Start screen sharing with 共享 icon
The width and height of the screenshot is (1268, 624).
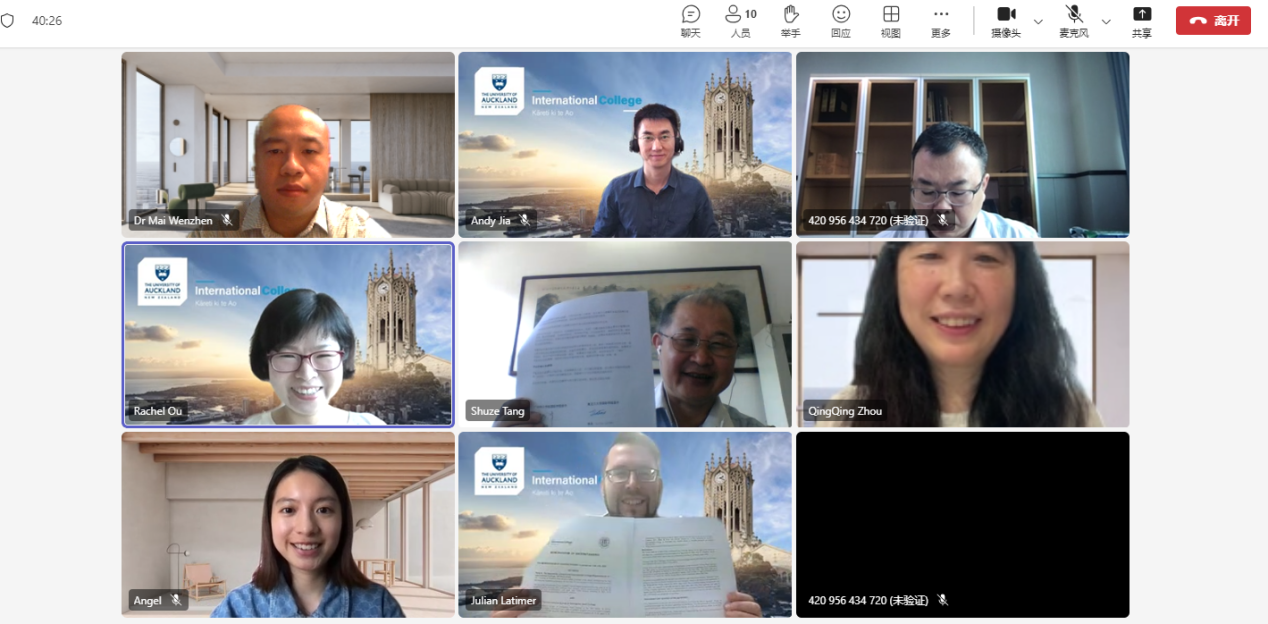1142,20
